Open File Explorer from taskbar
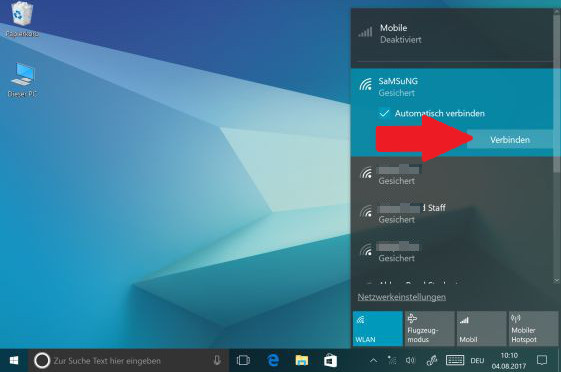 pos(302,360)
